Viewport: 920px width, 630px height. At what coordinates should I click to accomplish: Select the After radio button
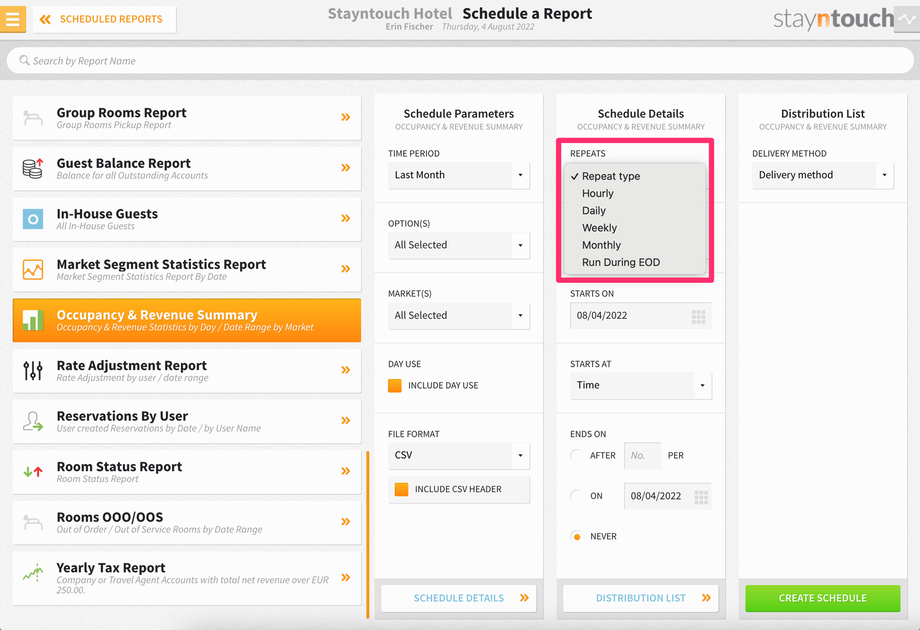pos(577,455)
